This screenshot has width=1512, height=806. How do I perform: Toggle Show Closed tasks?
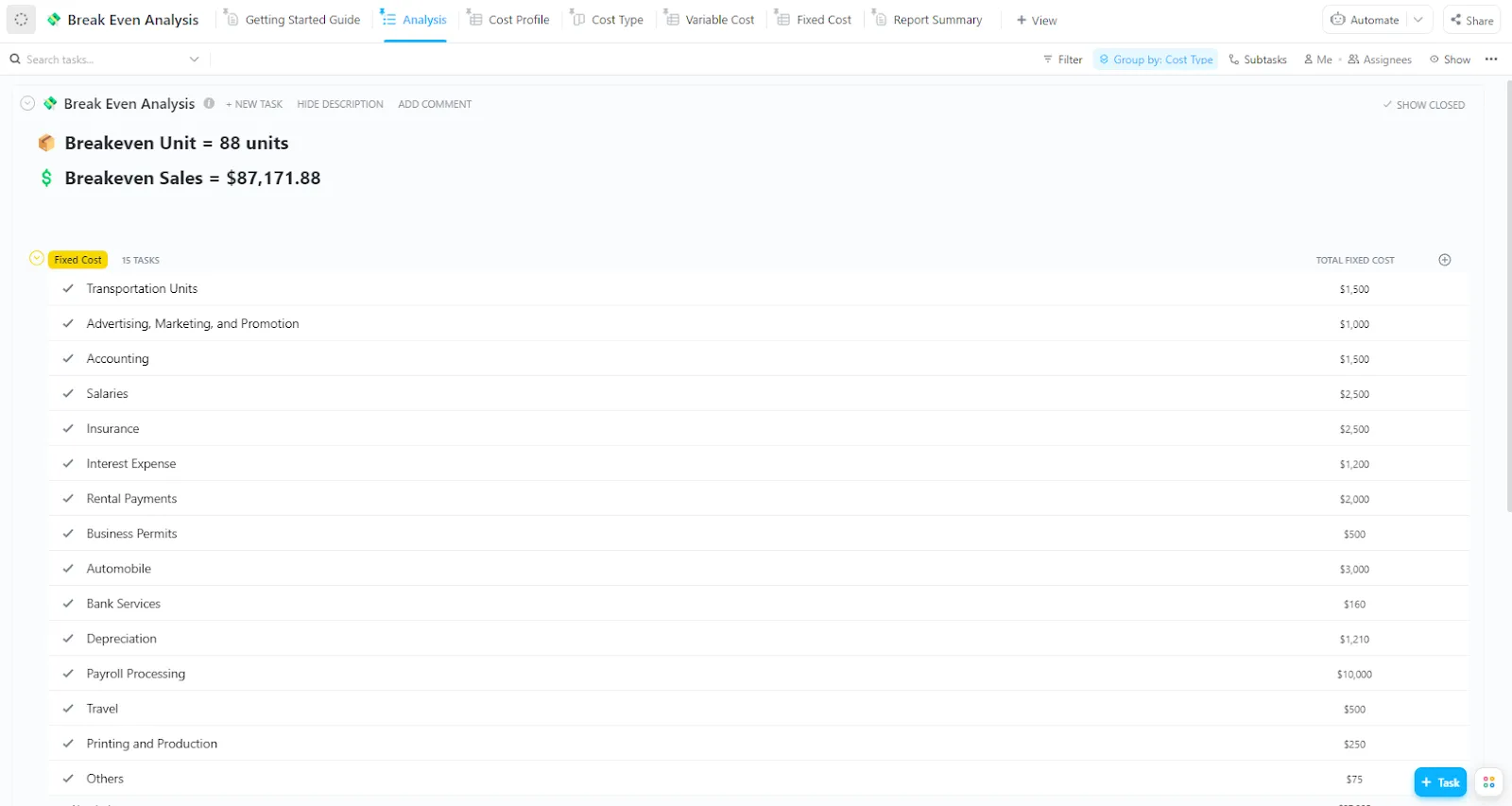coord(1423,105)
